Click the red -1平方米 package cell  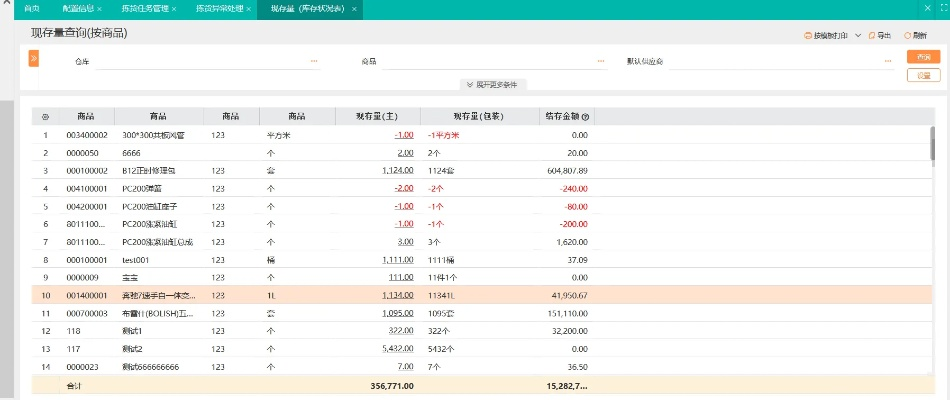click(443, 136)
